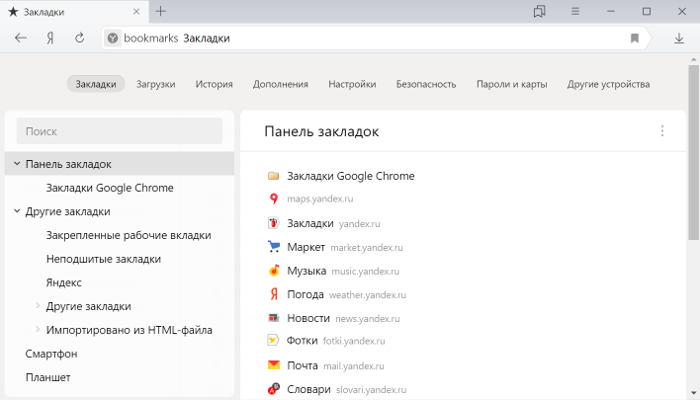Viewport: 700px width, 400px height.
Task: Open the downloads arrow icon
Action: coord(679,38)
